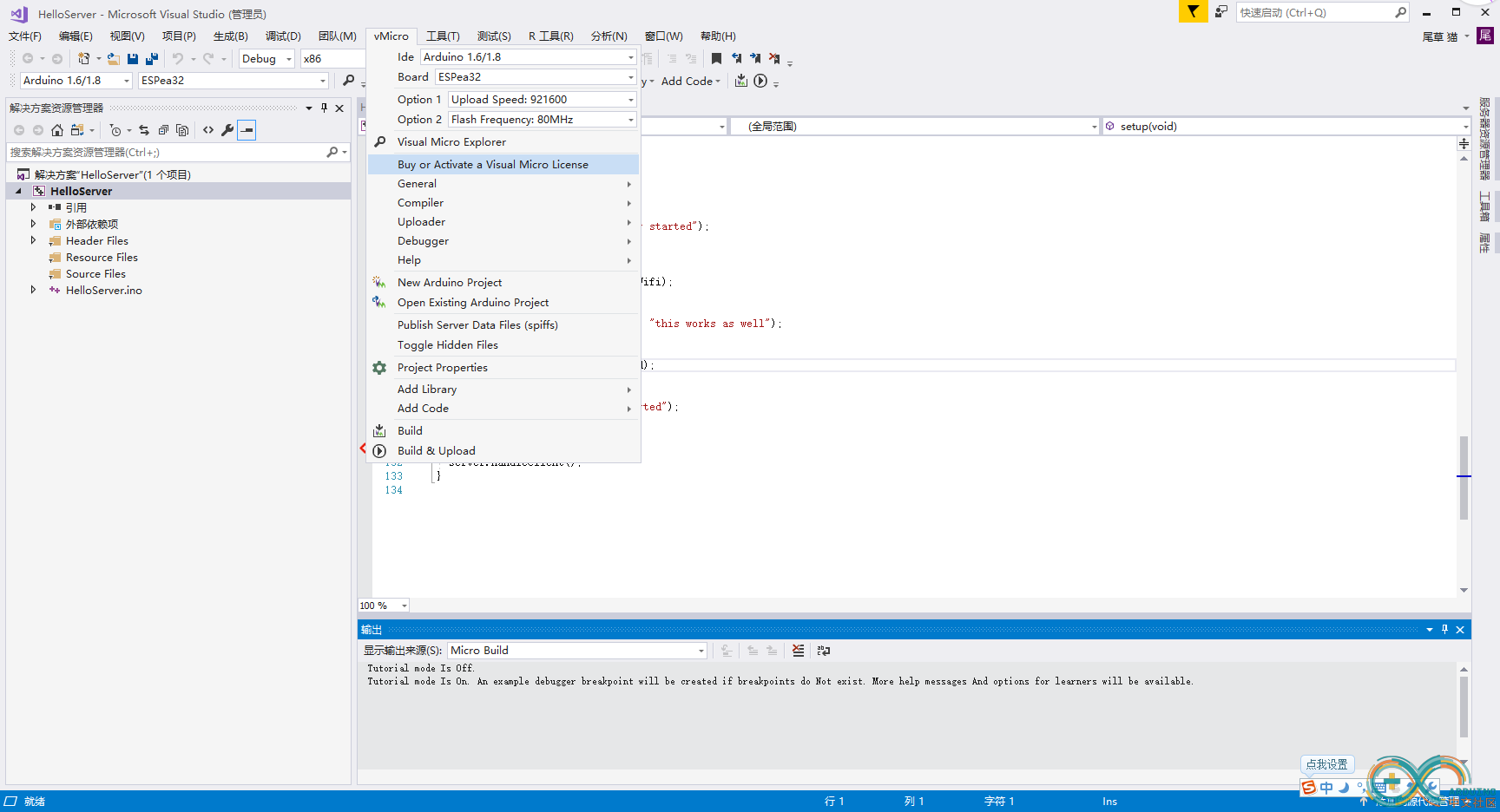The width and height of the screenshot is (1500, 812).
Task: Select Resource Files in the solution tree
Action: pyautogui.click(x=102, y=258)
